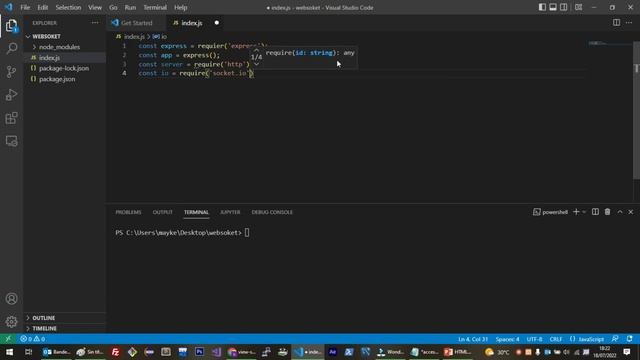This screenshot has height=360, width=640.
Task: Open the Run and Debug view
Action: tap(11, 95)
